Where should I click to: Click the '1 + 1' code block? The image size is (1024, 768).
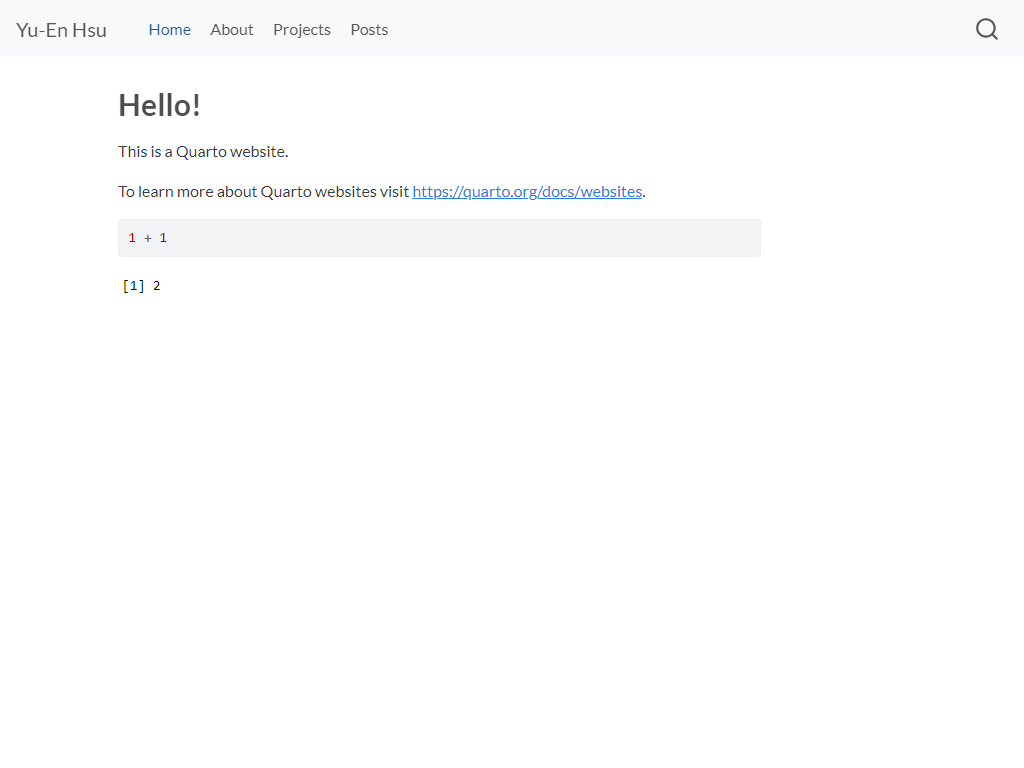pos(439,238)
